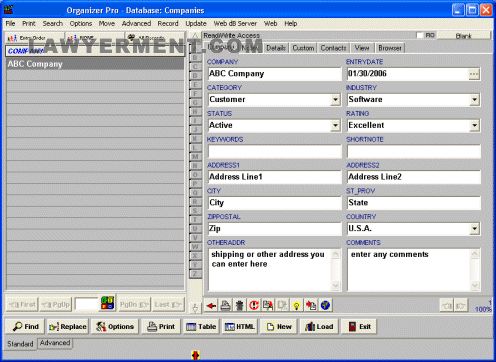Open the Table view button
496x362 pixels.
201,327
